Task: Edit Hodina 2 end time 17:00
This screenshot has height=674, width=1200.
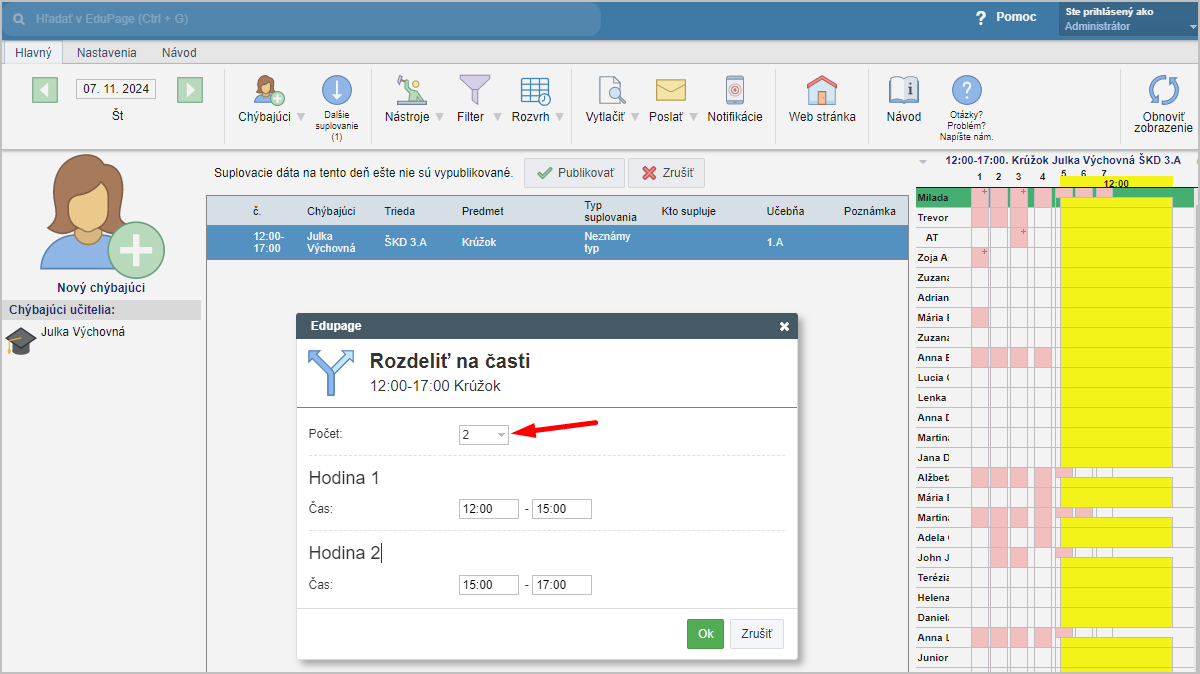Action: pos(562,585)
